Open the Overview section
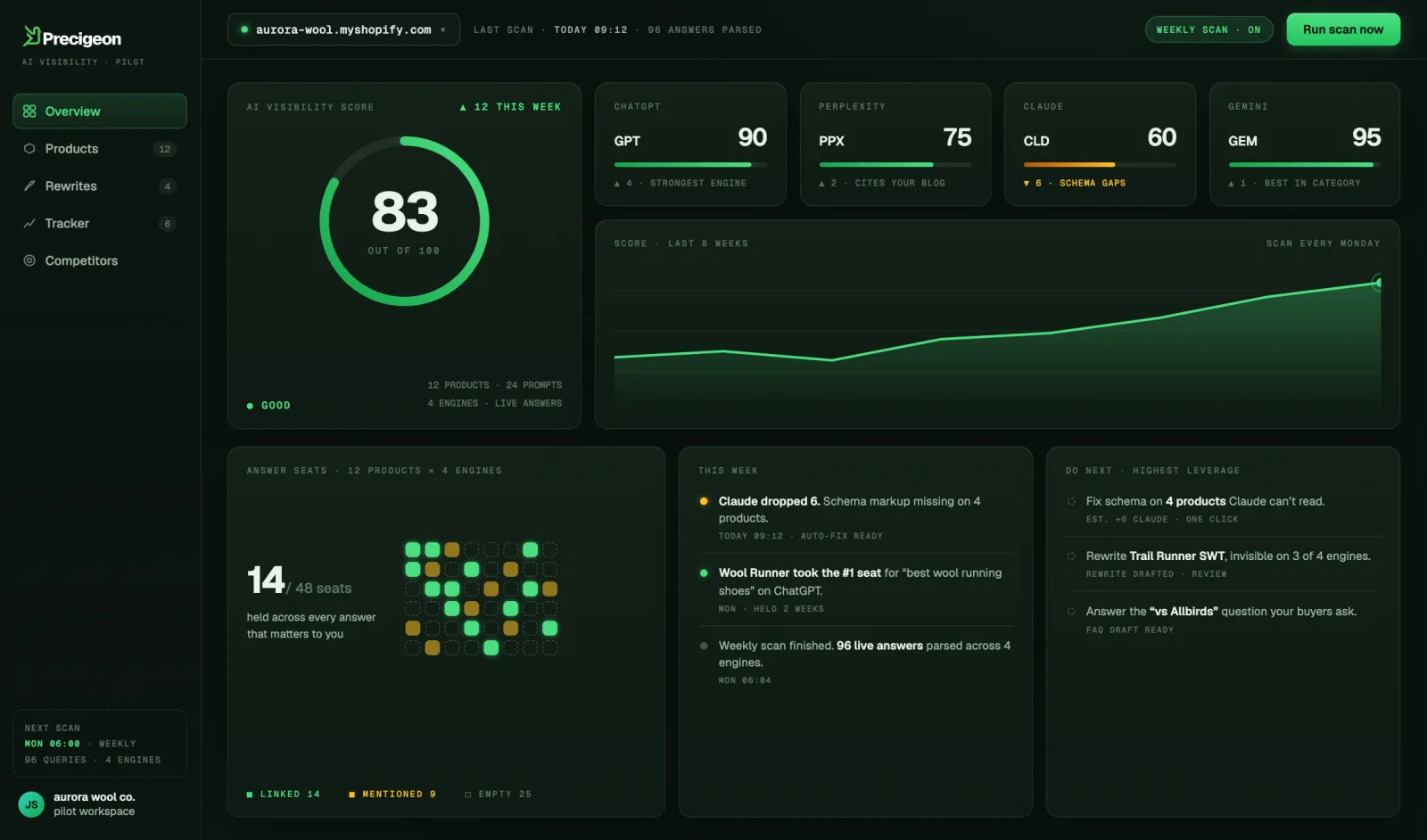This screenshot has width=1427, height=840. pos(100,111)
